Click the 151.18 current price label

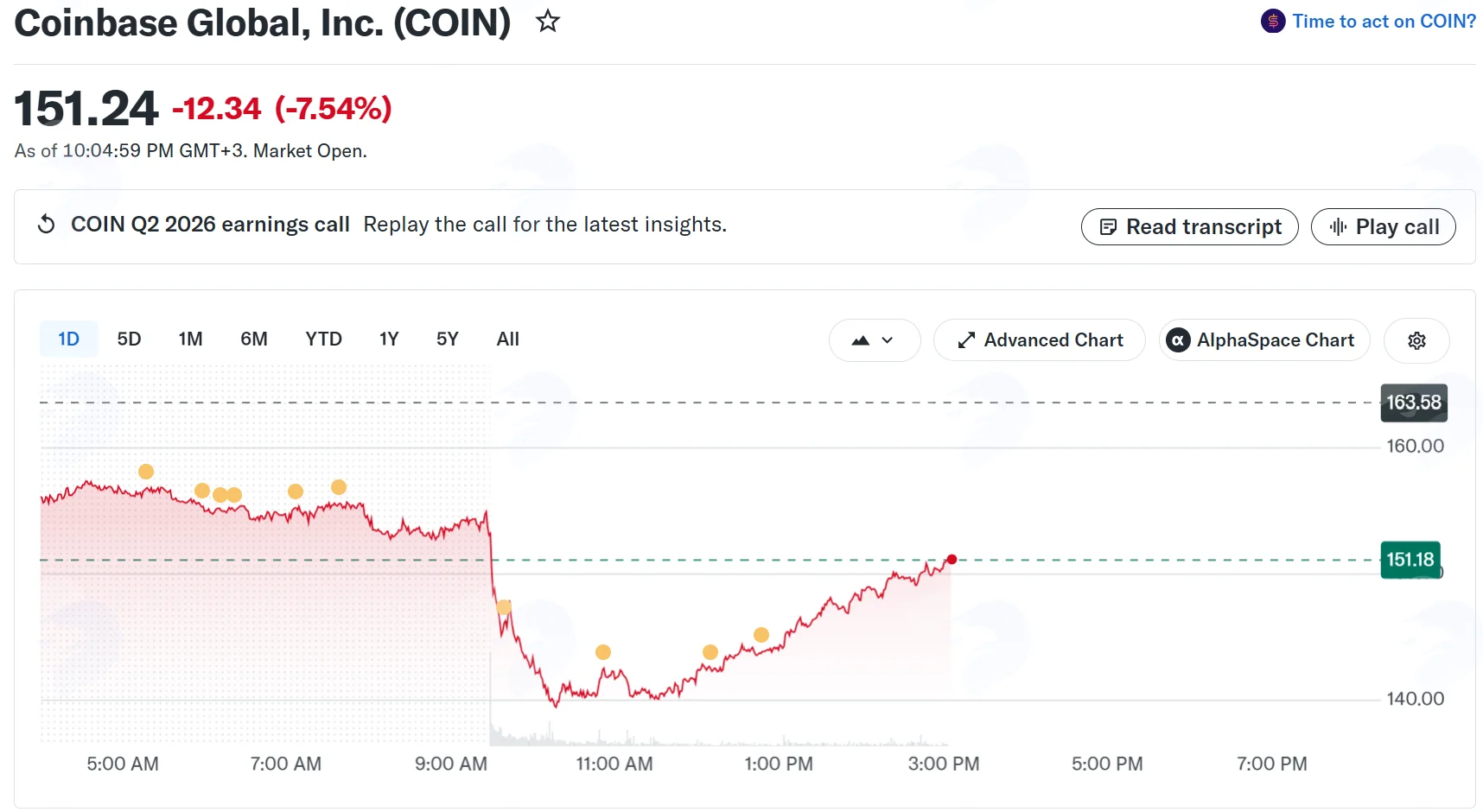[1410, 560]
